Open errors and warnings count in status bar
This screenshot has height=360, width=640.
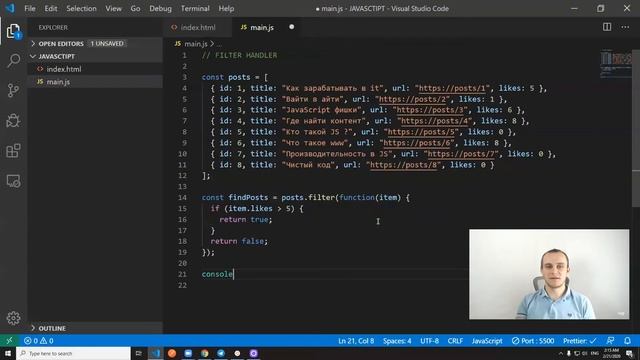[x=39, y=340]
